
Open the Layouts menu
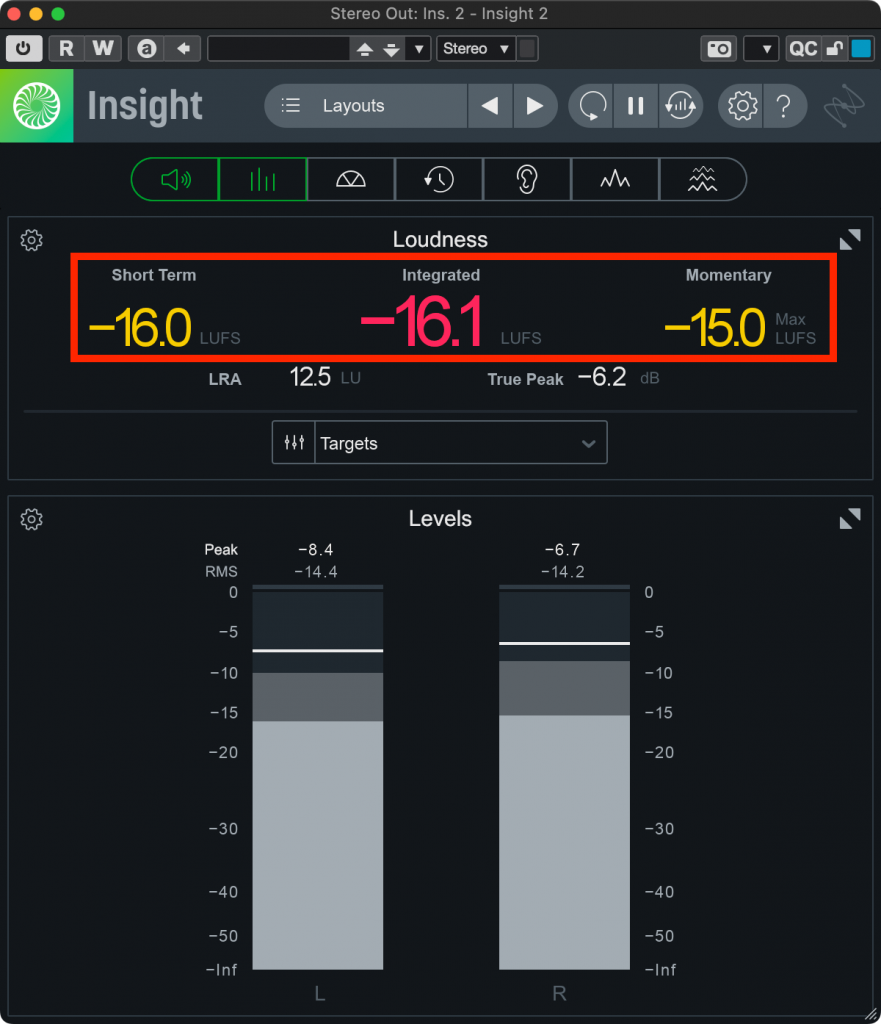[365, 106]
